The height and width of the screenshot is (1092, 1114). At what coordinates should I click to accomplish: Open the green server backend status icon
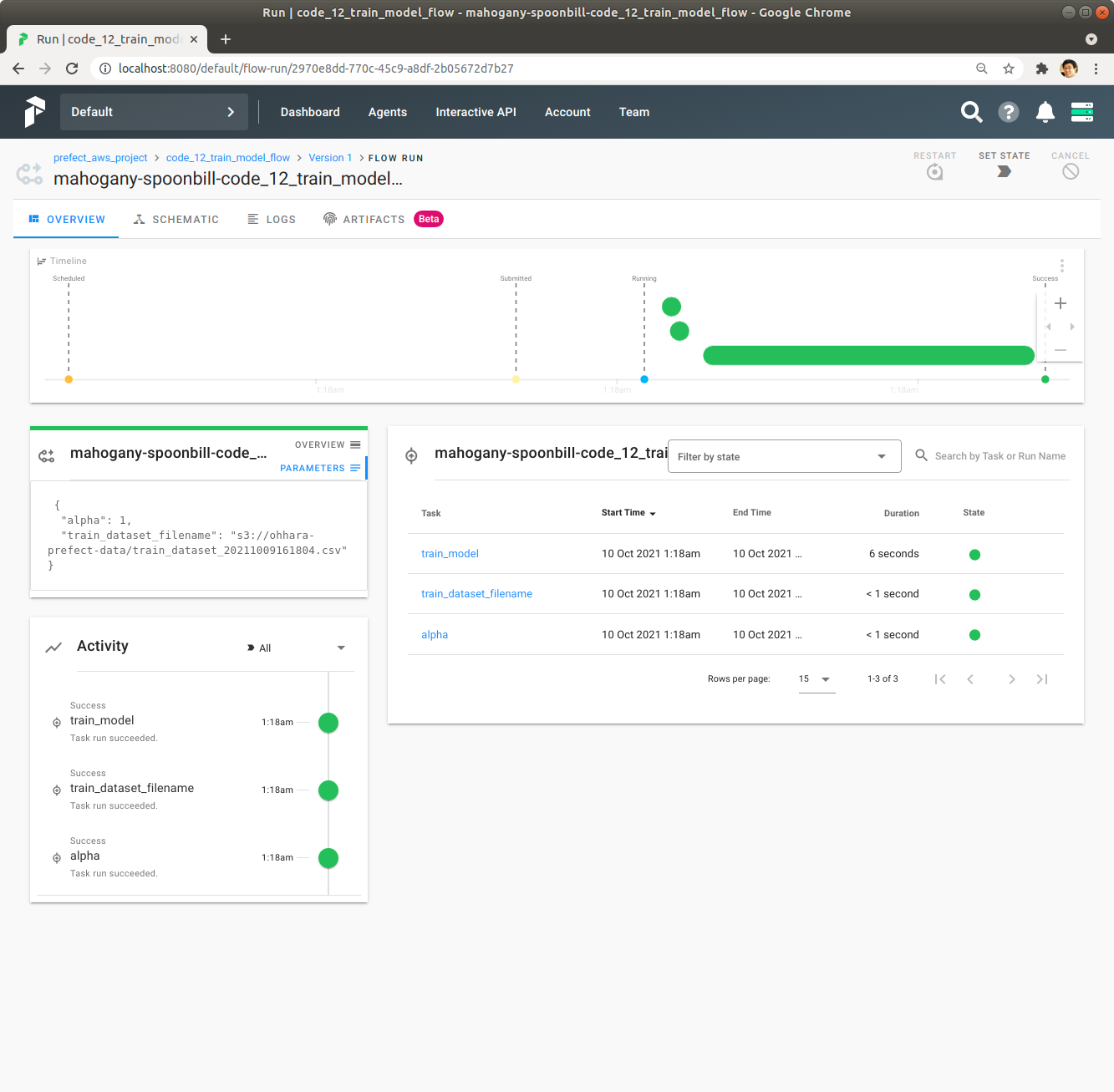point(1082,112)
